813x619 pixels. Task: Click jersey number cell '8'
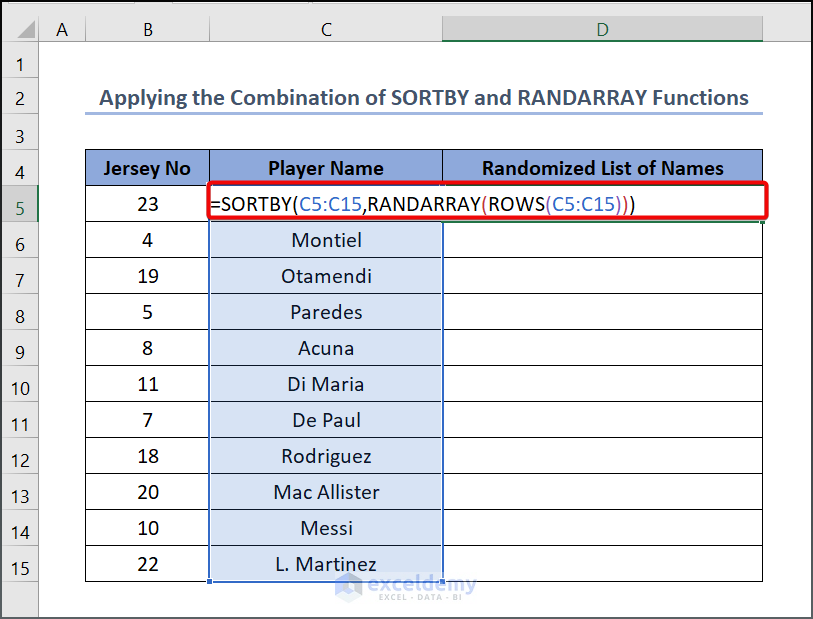pyautogui.click(x=148, y=348)
